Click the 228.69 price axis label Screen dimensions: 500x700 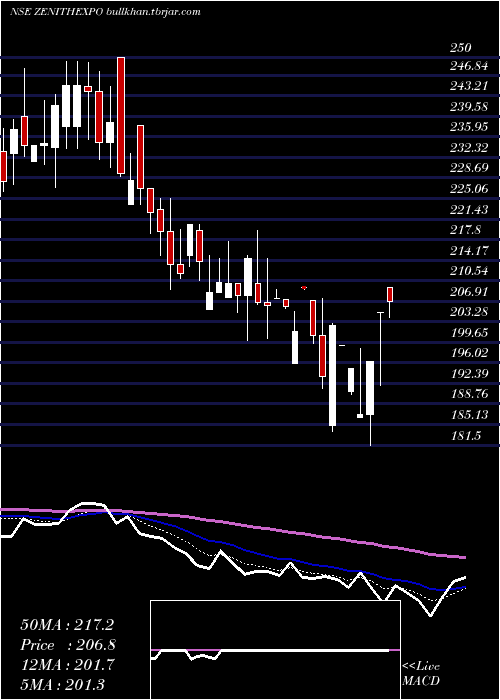[x=469, y=168]
